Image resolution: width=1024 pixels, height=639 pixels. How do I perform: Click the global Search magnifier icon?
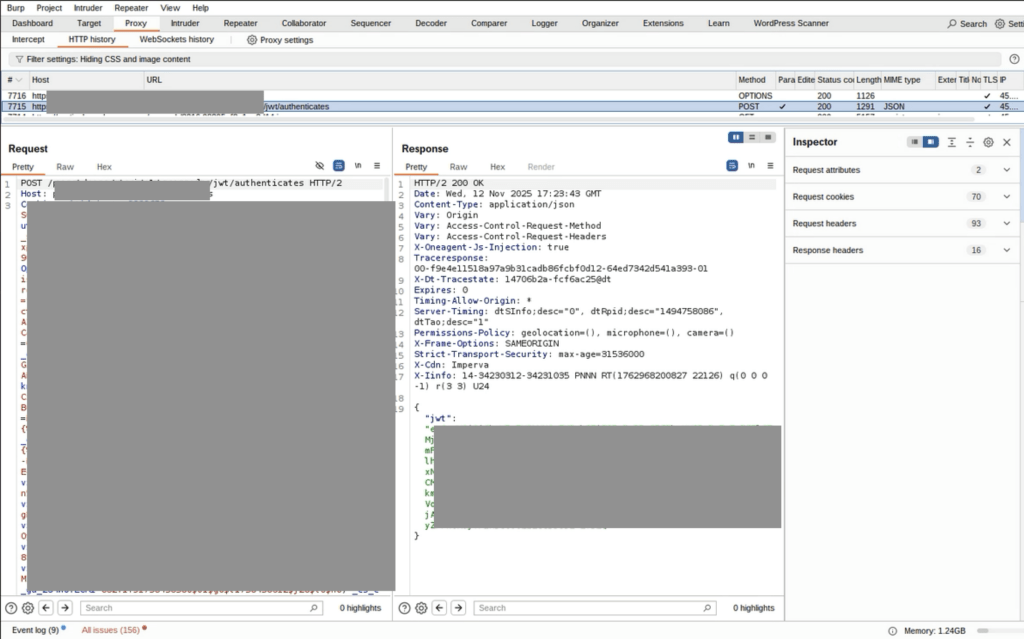[x=952, y=23]
